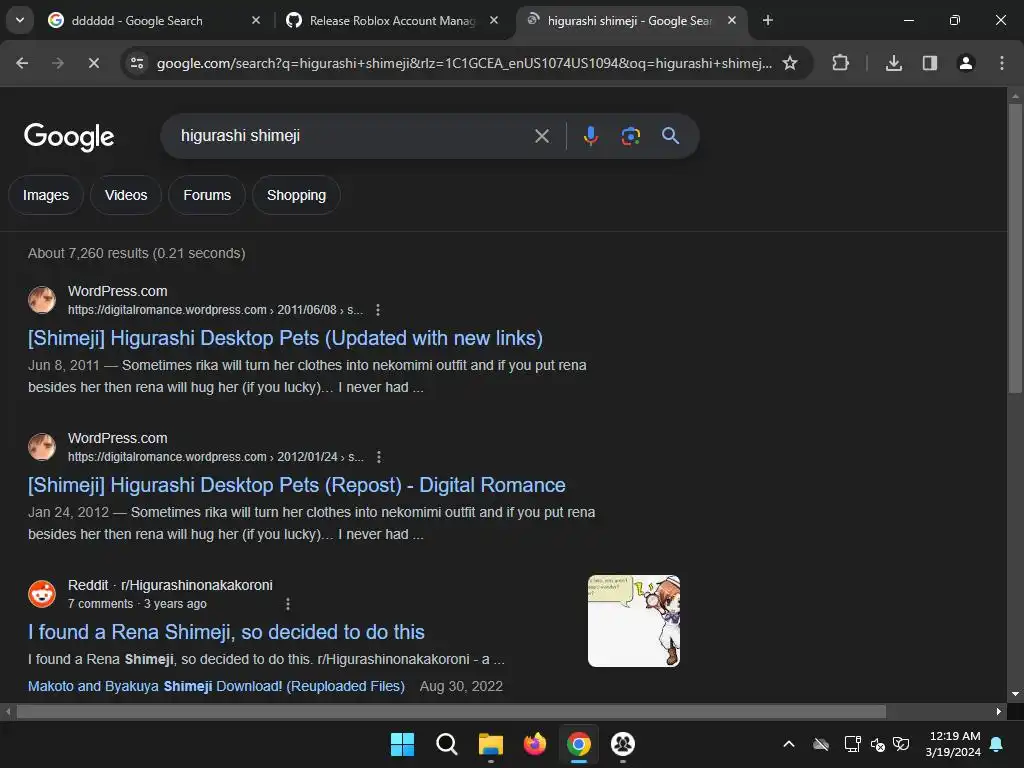The height and width of the screenshot is (768, 1024).
Task: Click the second WordPress result favicon
Action: [42, 447]
